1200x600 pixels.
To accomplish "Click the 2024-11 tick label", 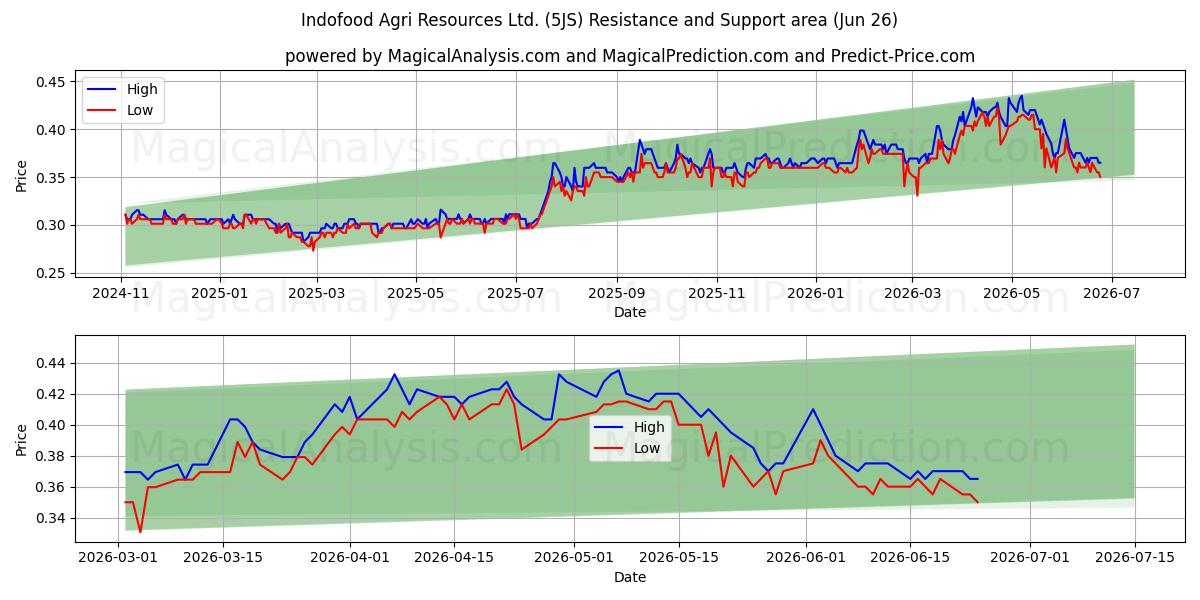I will [122, 293].
